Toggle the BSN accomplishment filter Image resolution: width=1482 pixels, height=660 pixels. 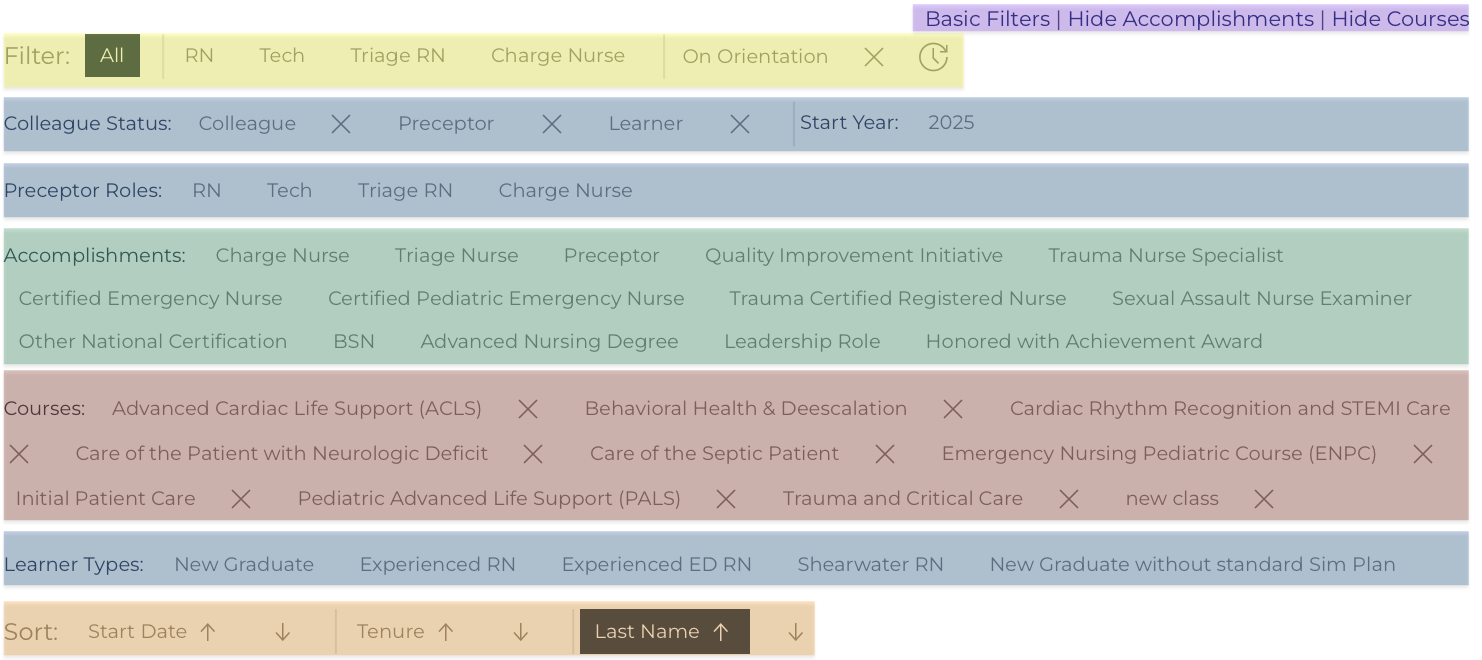click(x=354, y=341)
